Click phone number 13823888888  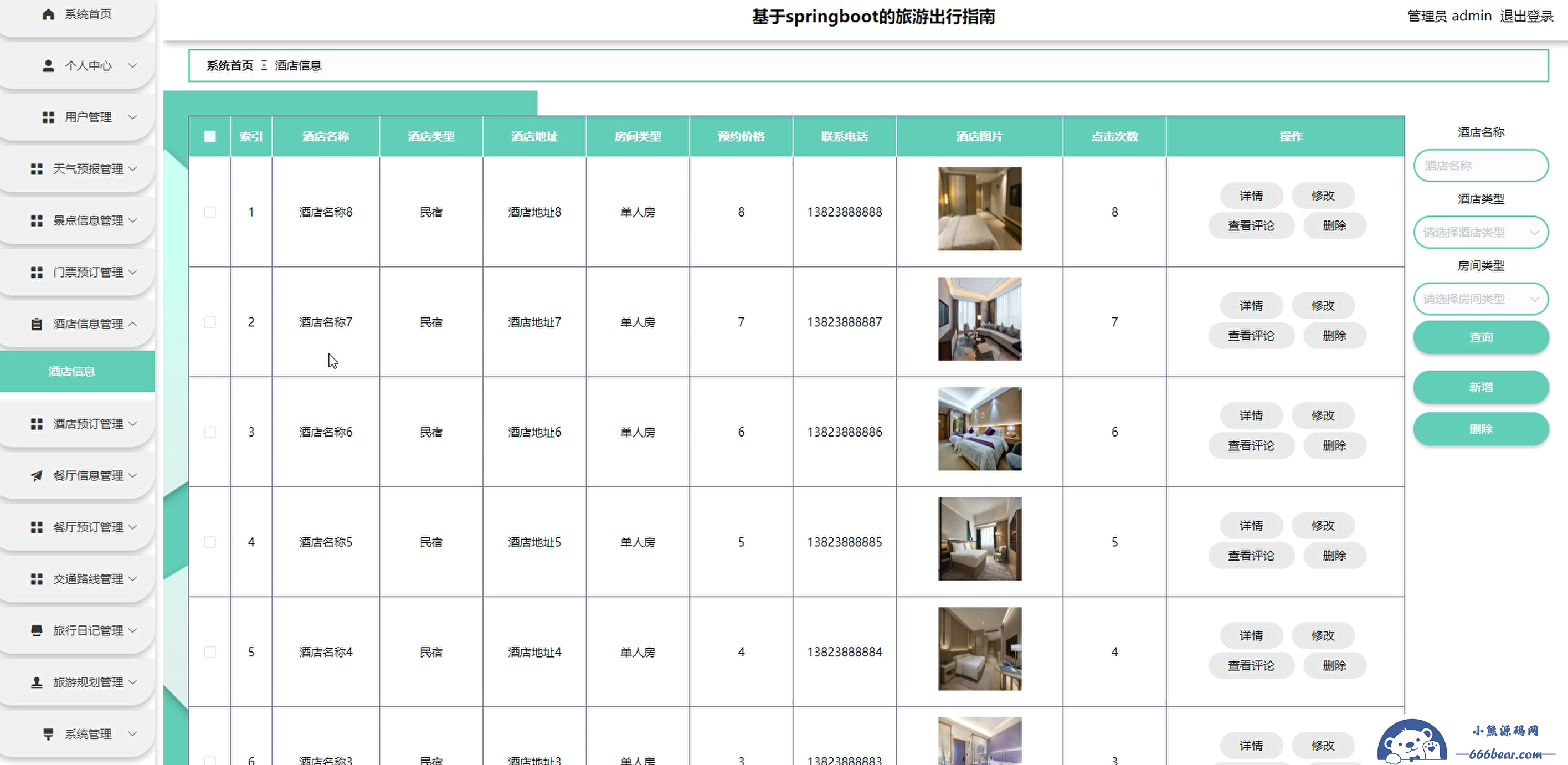pos(845,212)
